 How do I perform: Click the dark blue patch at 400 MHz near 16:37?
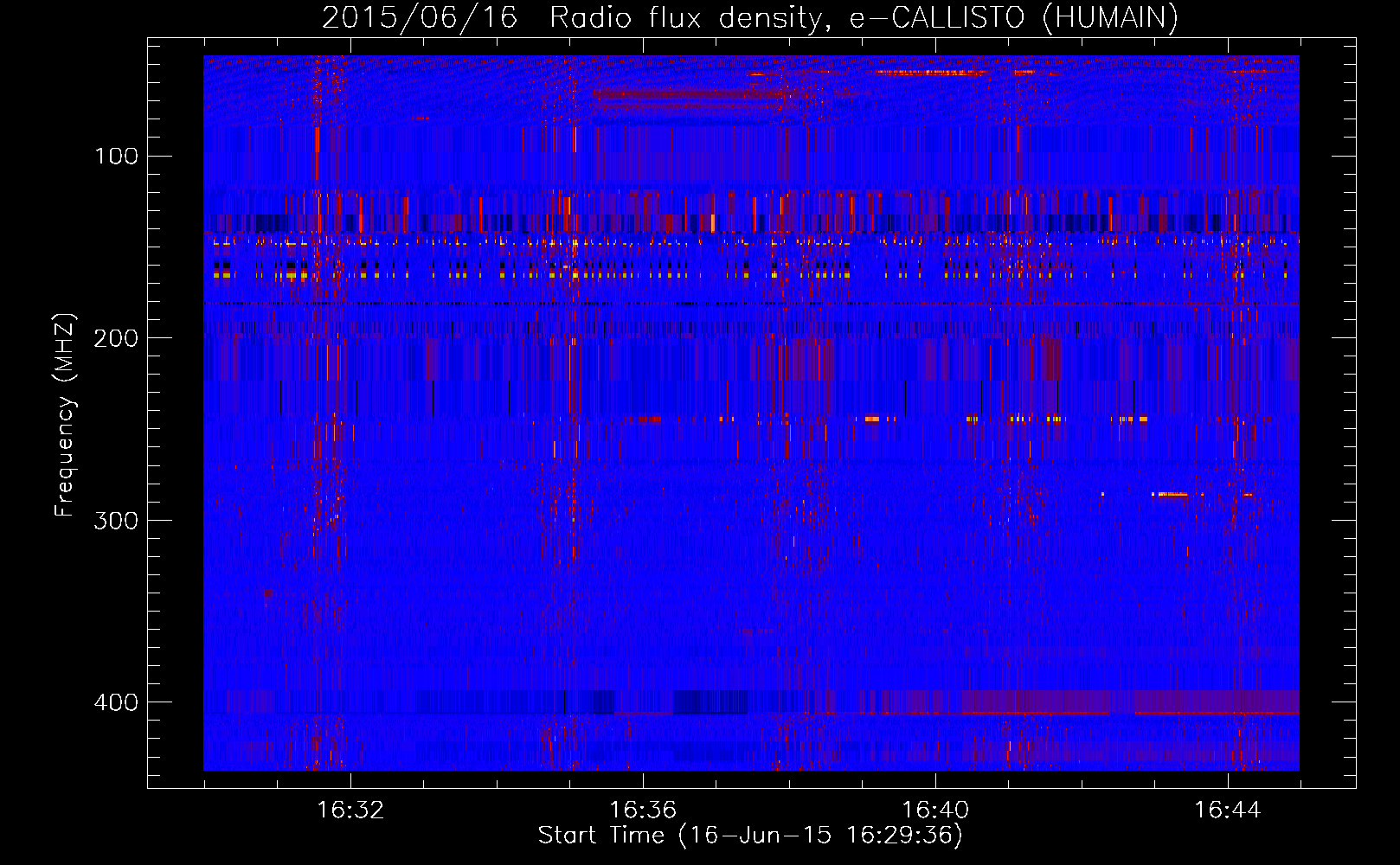[710, 701]
